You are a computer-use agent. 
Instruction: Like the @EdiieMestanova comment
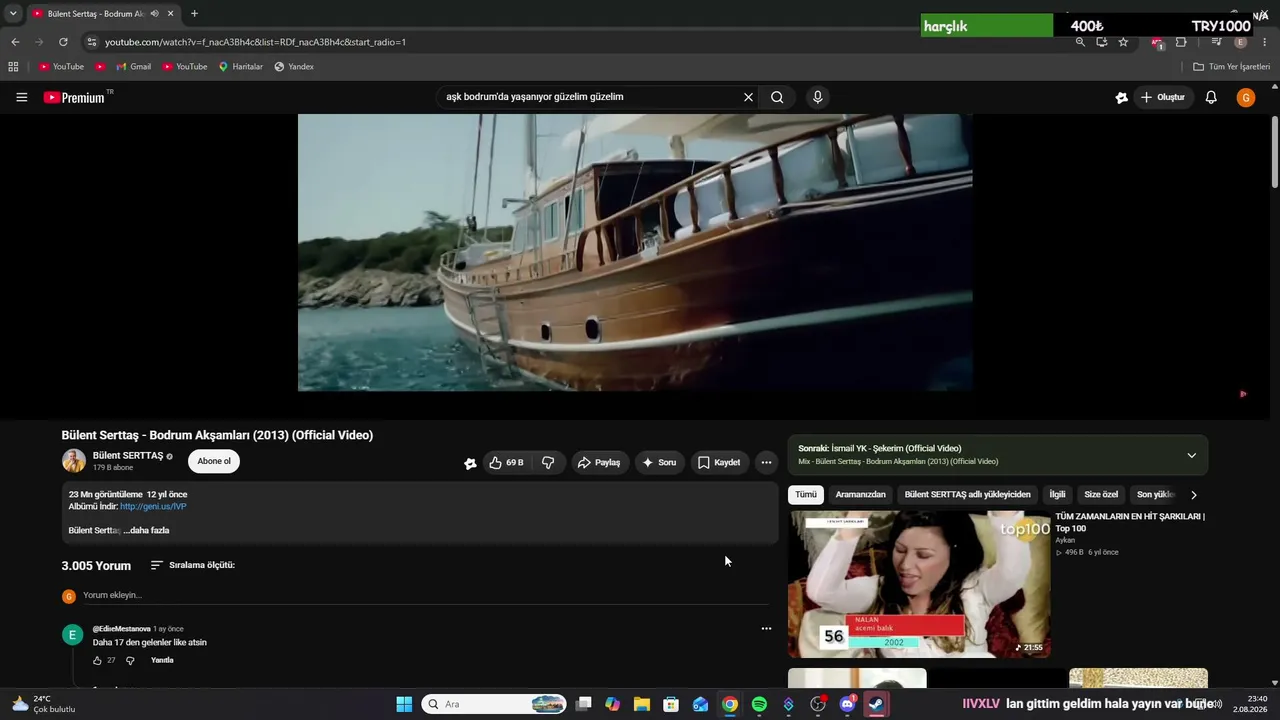click(x=97, y=660)
